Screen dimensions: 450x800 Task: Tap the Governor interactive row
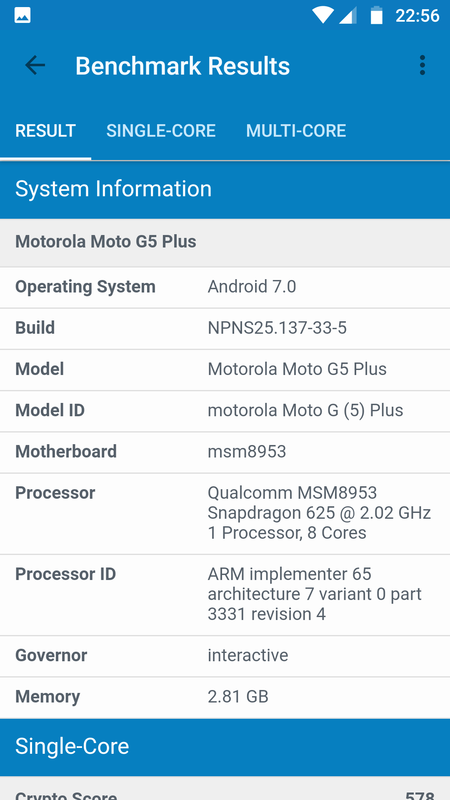[225, 656]
